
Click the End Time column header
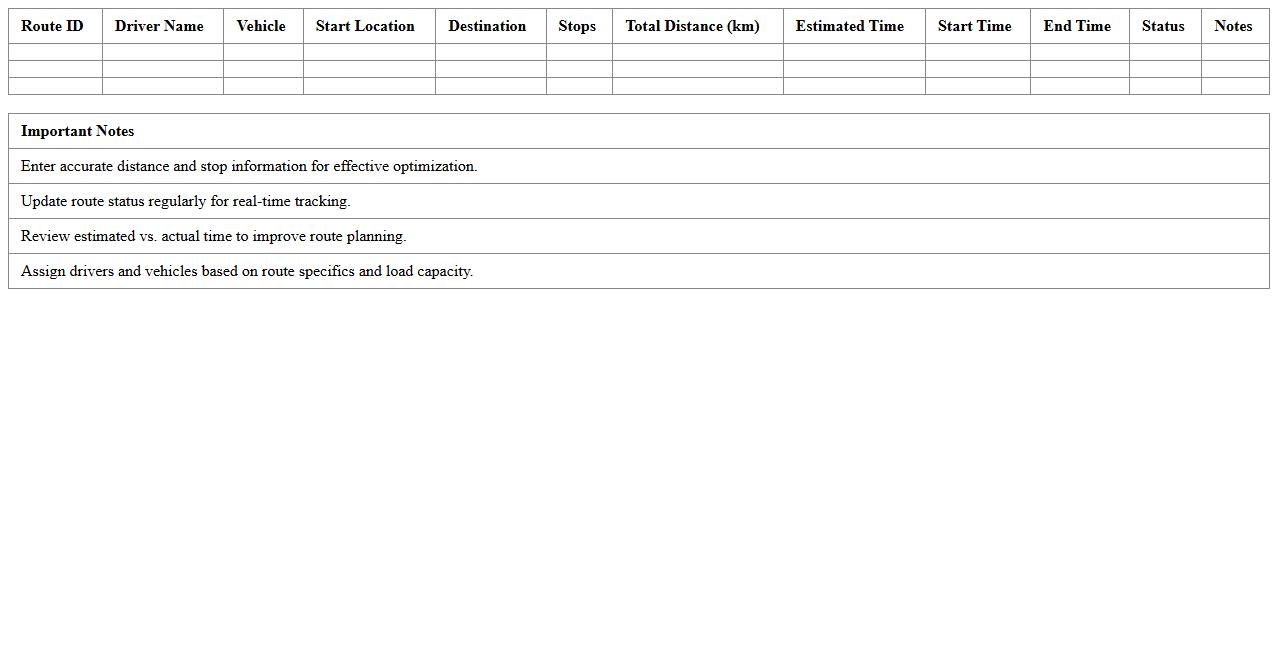1077,26
